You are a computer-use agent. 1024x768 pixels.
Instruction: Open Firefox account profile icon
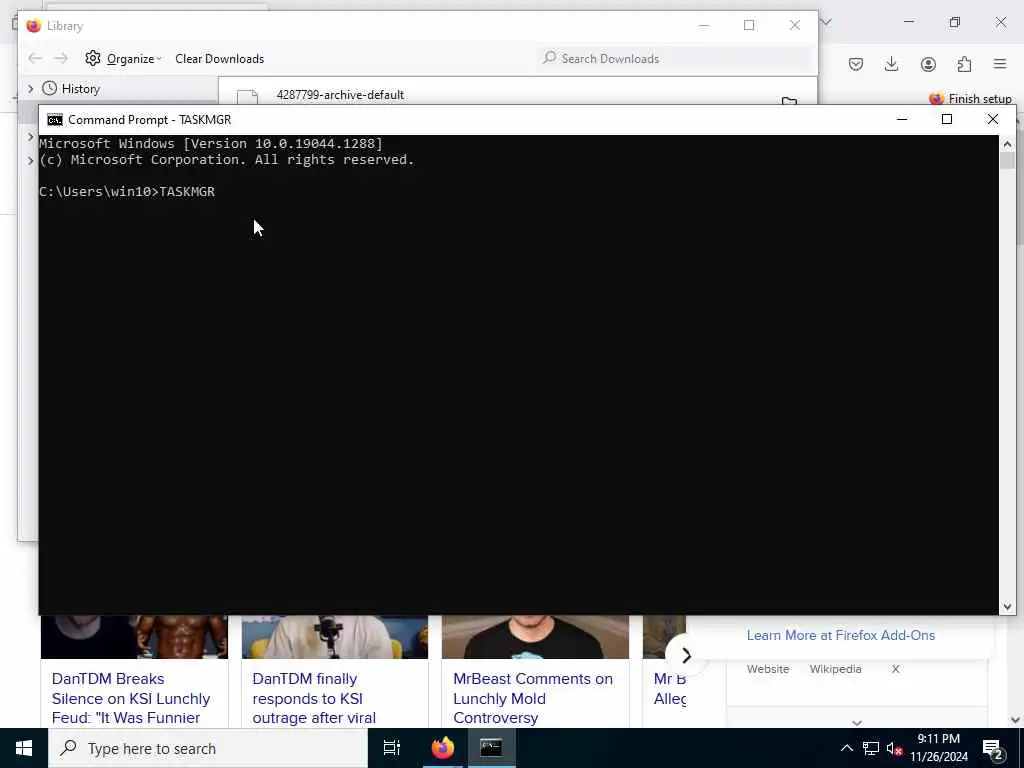pyautogui.click(x=928, y=64)
